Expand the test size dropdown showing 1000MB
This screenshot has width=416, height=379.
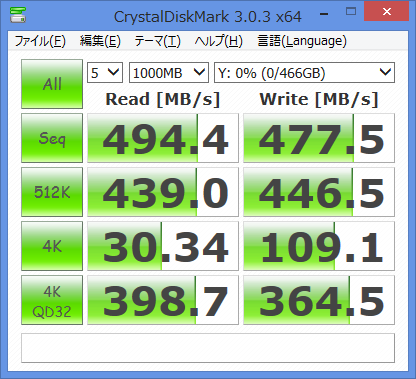[169, 72]
